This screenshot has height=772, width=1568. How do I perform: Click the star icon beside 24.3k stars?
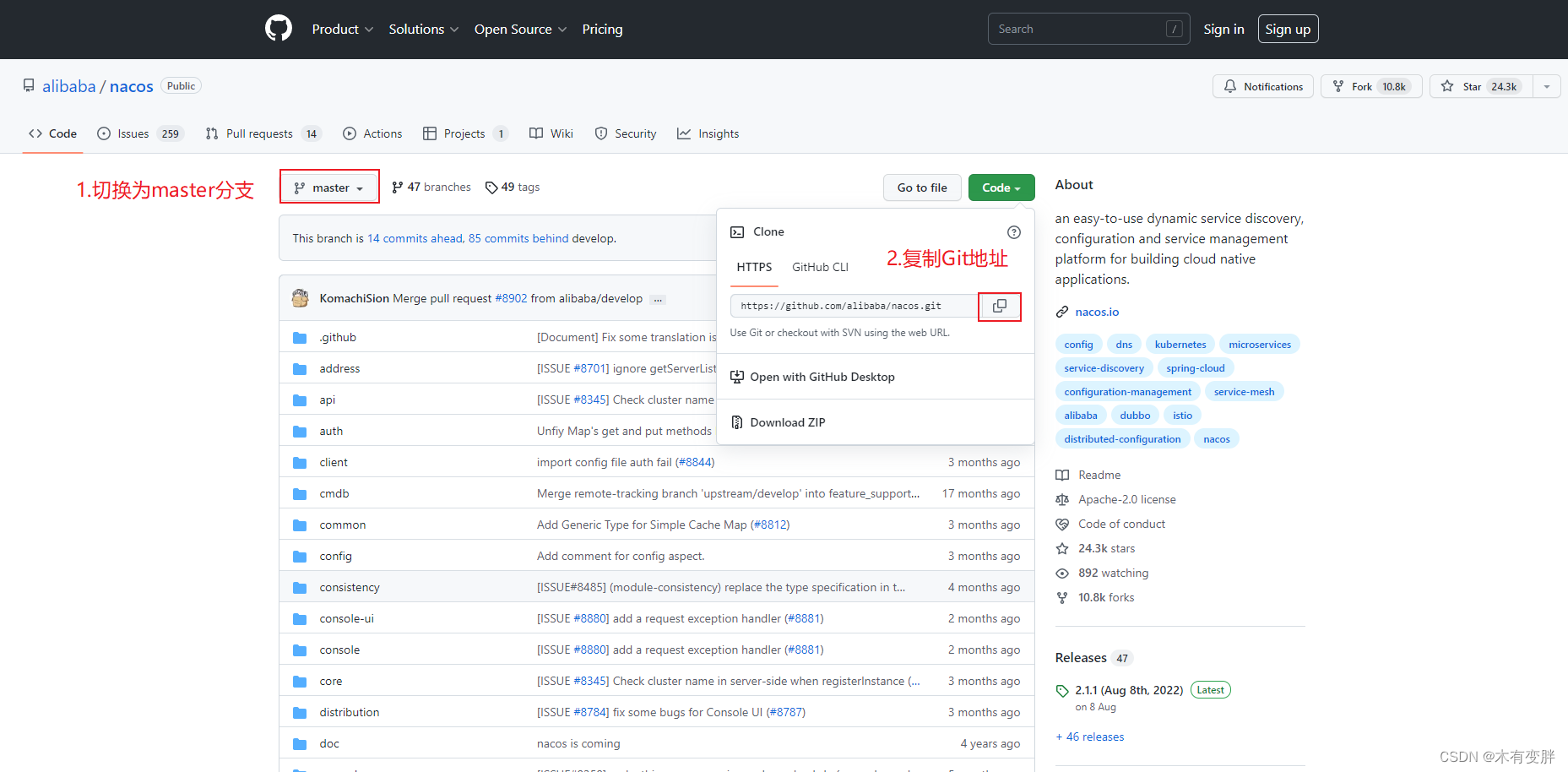(1062, 549)
